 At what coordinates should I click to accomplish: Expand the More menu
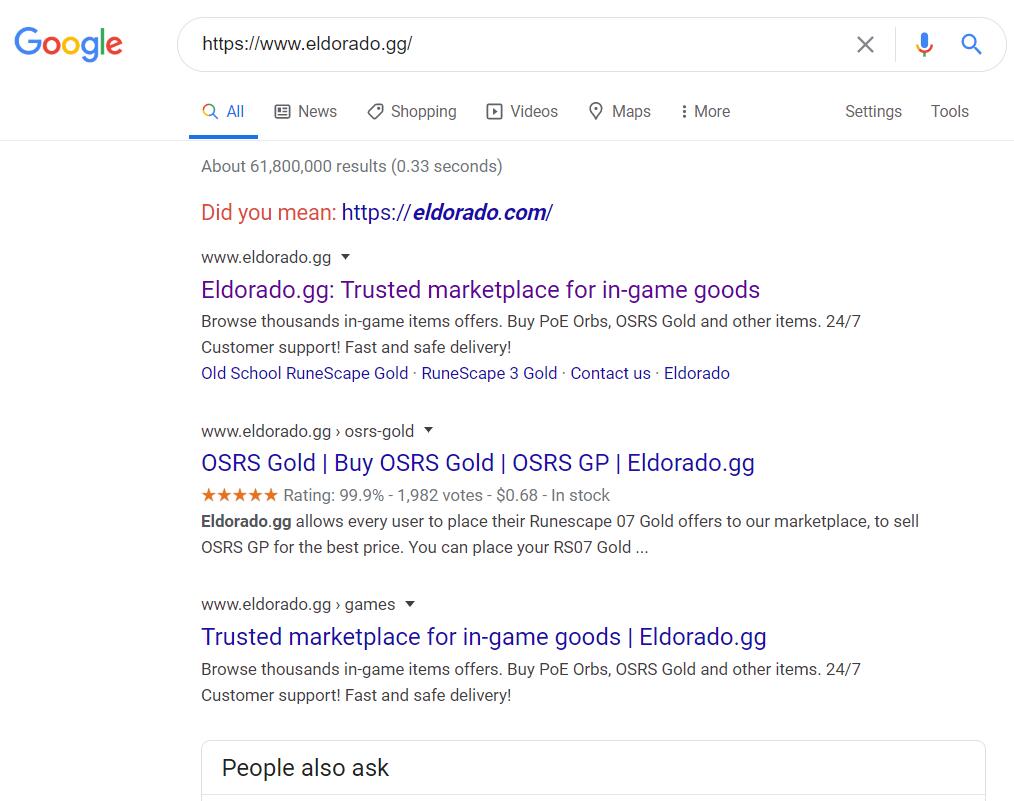pyautogui.click(x=705, y=111)
